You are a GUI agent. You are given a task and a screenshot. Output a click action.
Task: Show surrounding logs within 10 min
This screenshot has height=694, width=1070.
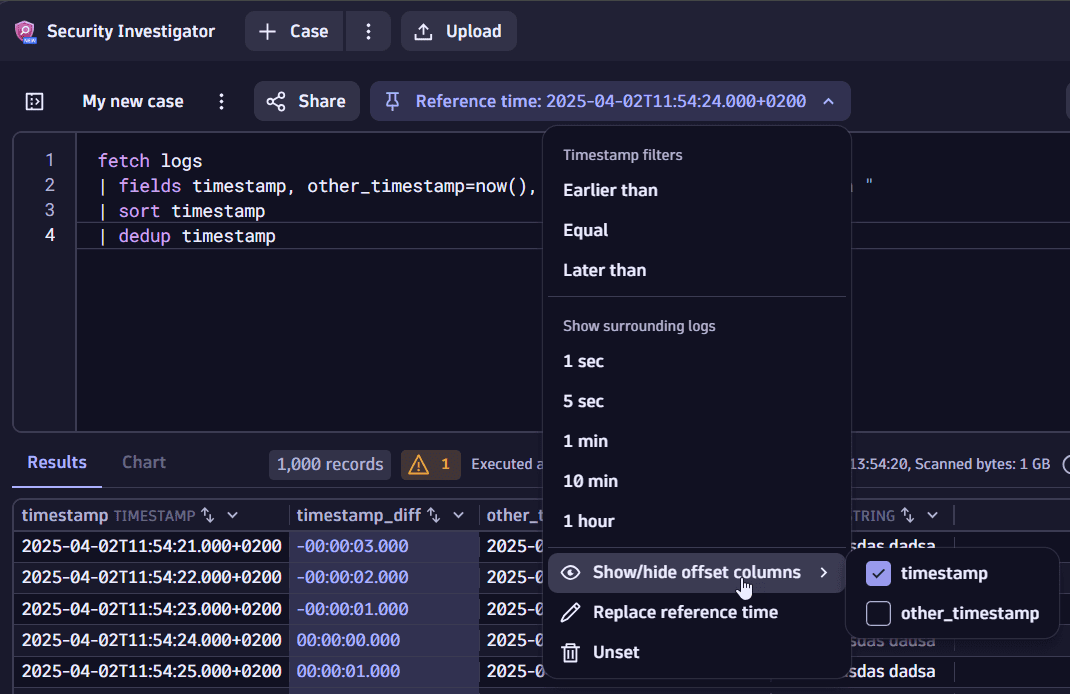[697, 482]
